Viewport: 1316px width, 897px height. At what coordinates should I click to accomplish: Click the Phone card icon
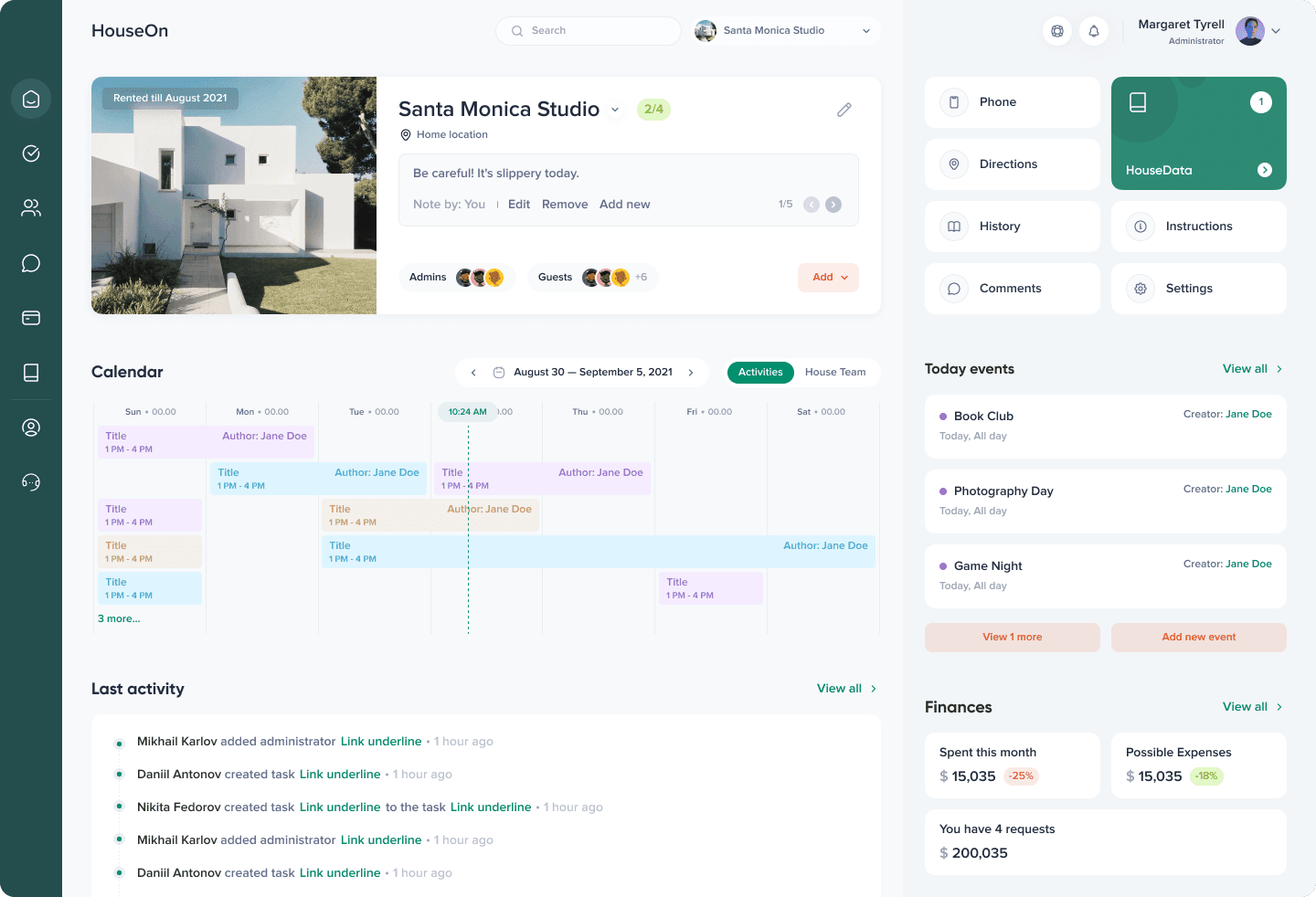(954, 102)
